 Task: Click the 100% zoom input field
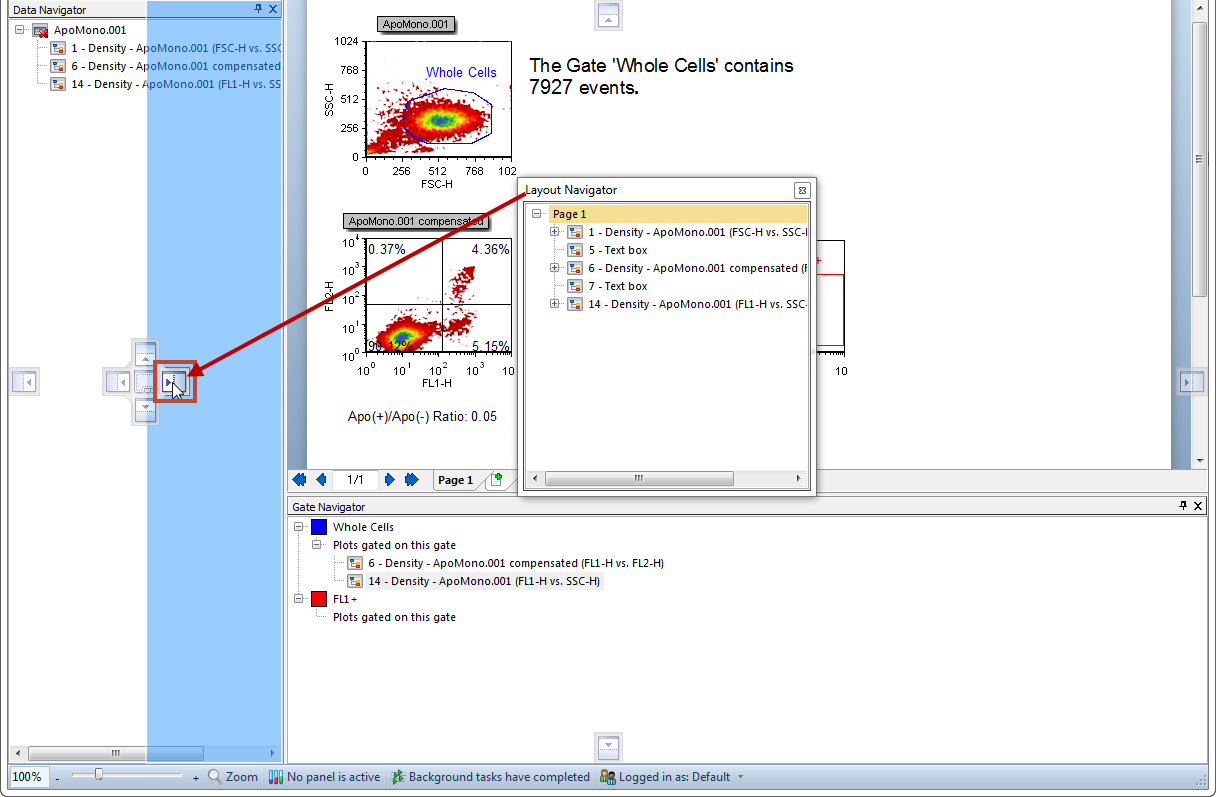(28, 777)
